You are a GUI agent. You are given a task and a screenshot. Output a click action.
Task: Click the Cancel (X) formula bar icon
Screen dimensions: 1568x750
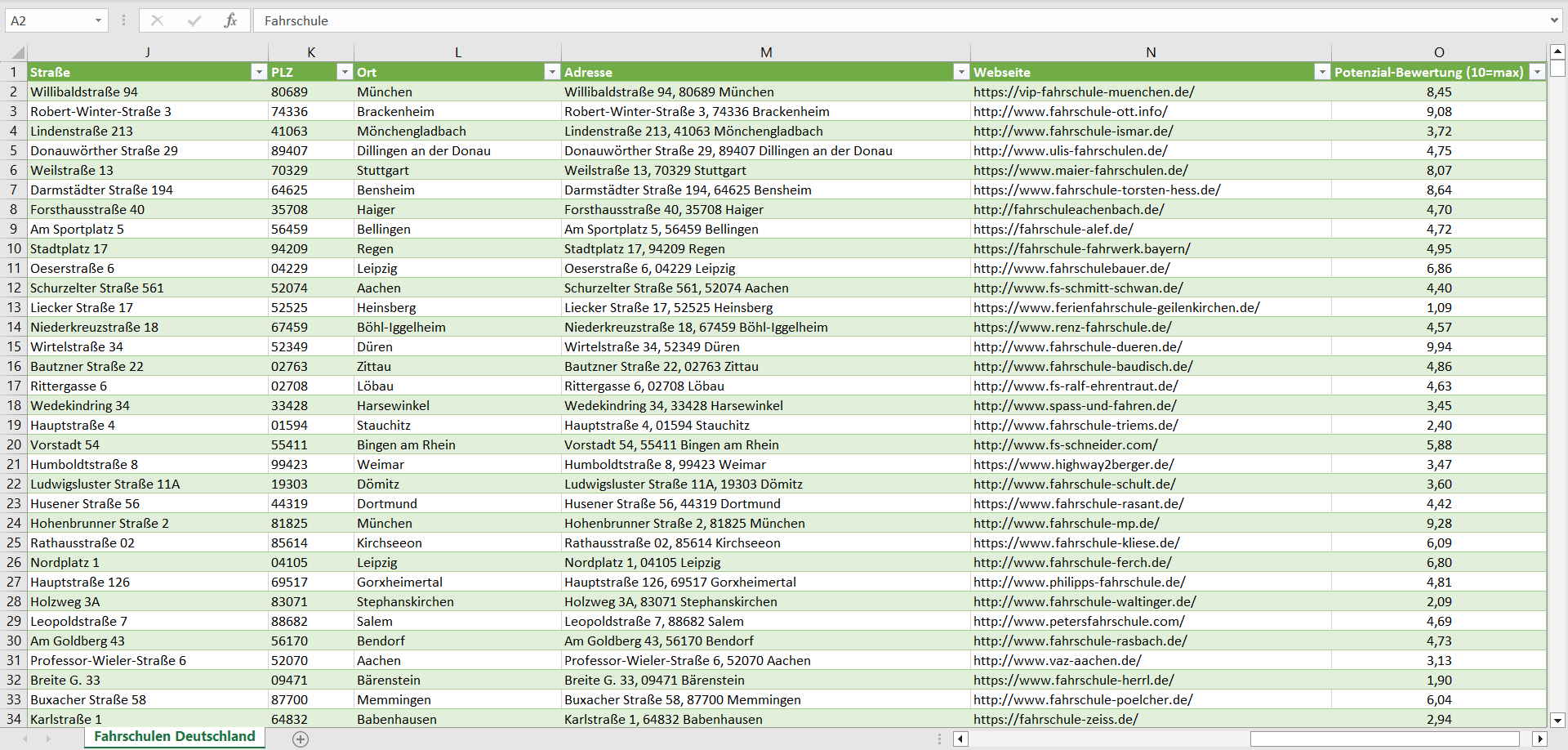click(158, 20)
